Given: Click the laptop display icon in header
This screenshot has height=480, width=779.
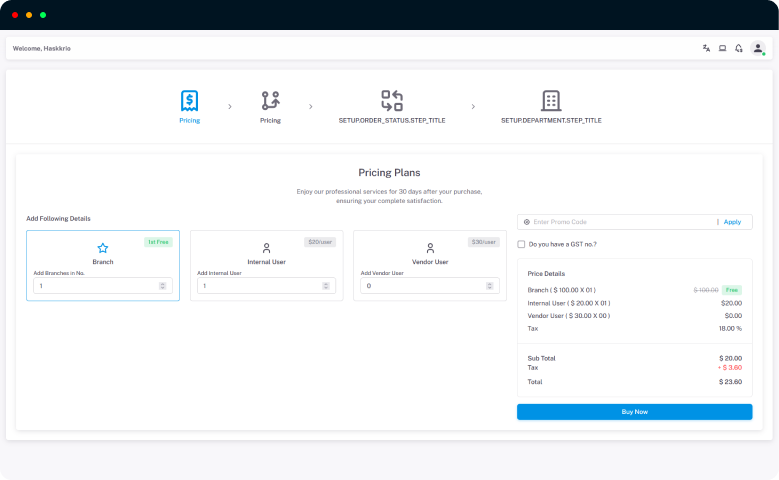Looking at the screenshot, I should pyautogui.click(x=722, y=48).
